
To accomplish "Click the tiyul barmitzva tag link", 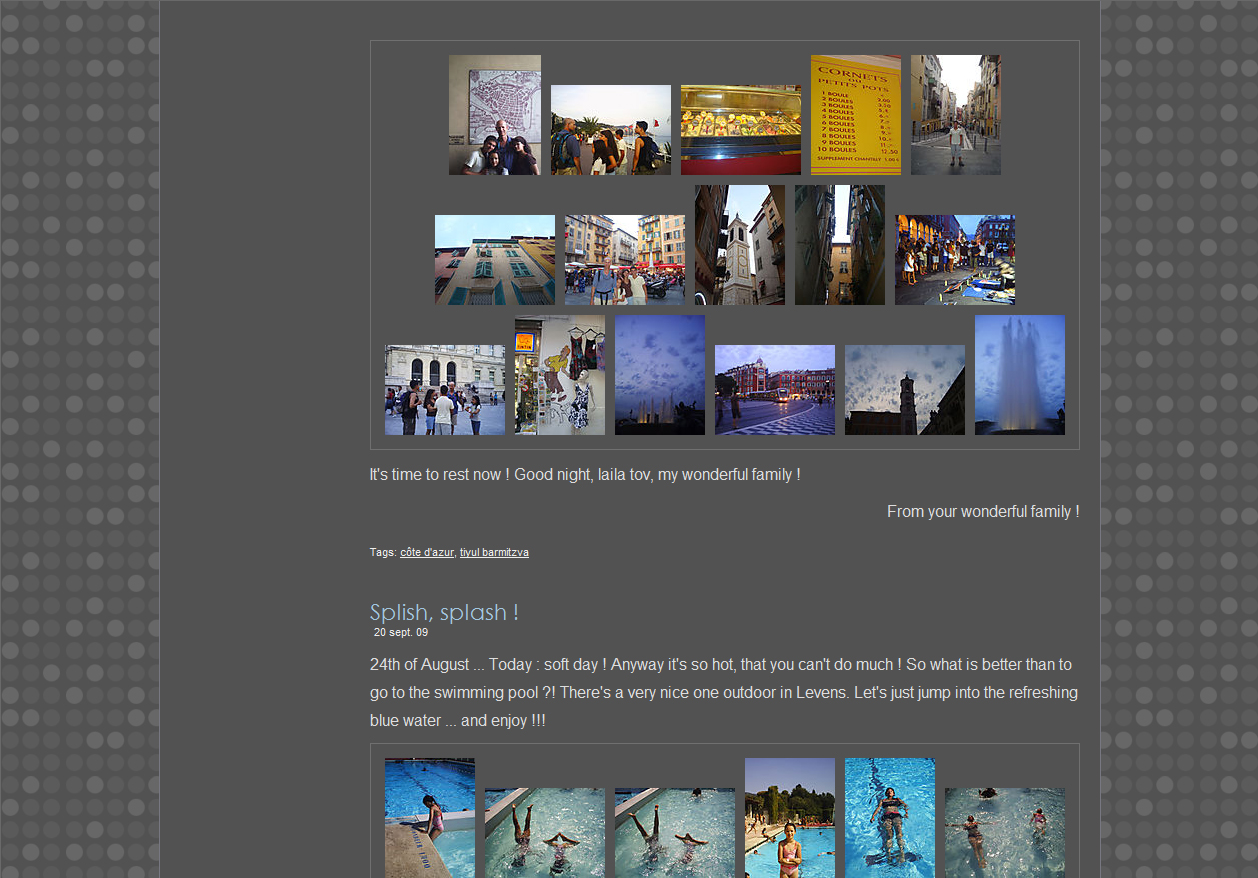I will 494,552.
